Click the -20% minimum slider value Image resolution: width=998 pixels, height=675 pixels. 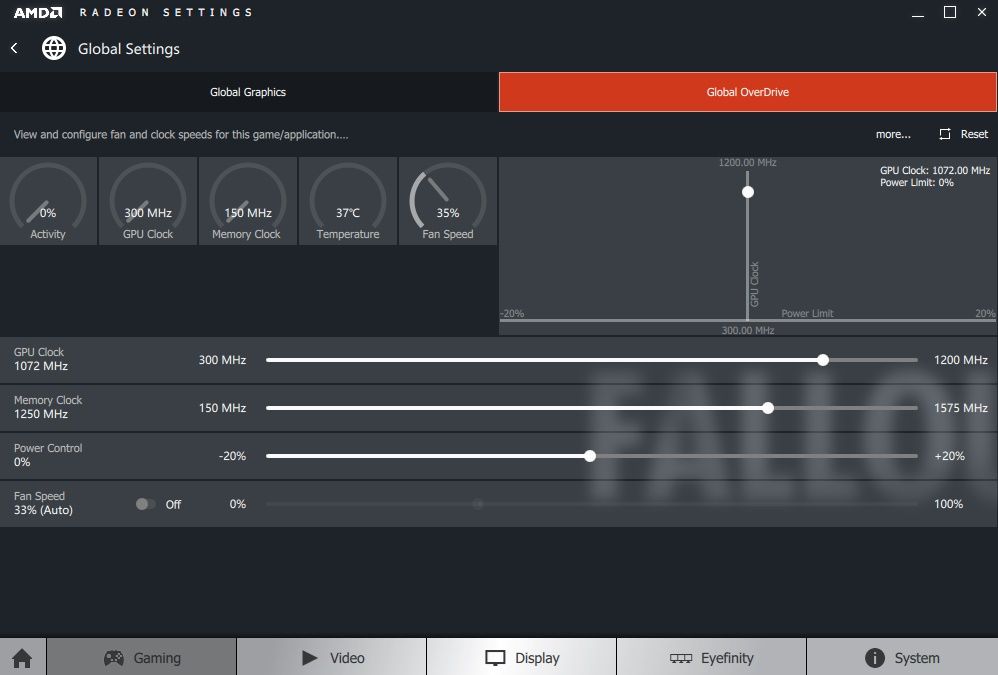pyautogui.click(x=232, y=456)
